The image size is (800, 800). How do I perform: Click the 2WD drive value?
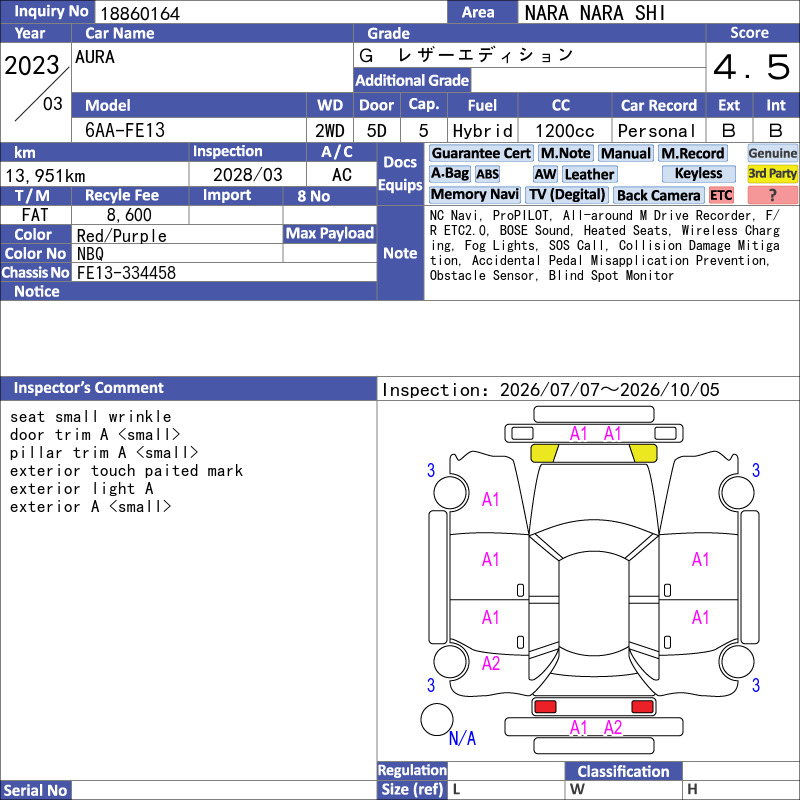330,131
